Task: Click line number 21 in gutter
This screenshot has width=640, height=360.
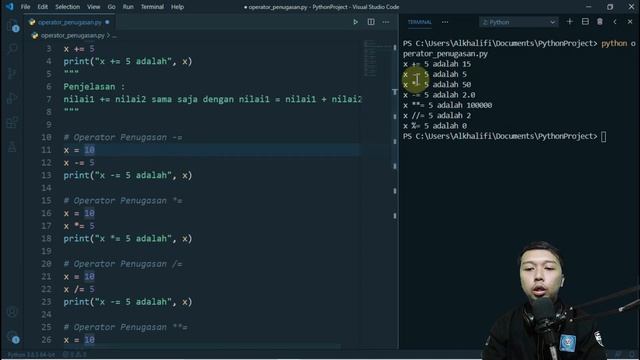Action: point(47,276)
